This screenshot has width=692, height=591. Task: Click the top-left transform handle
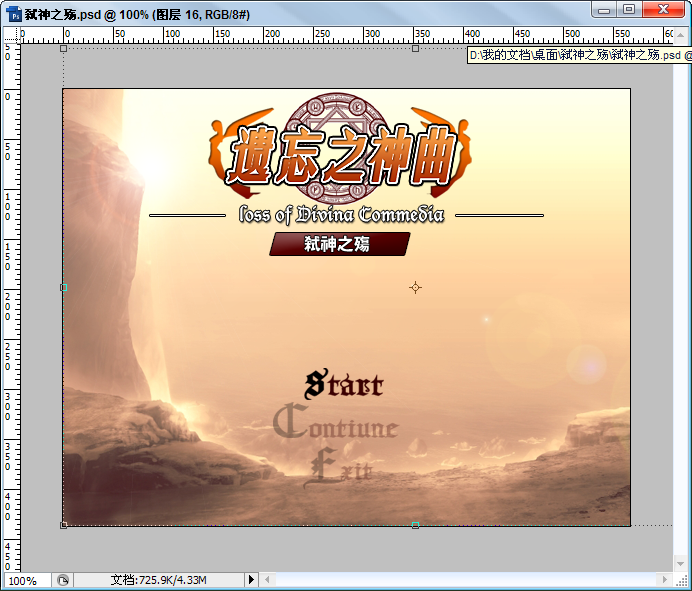click(x=64, y=49)
